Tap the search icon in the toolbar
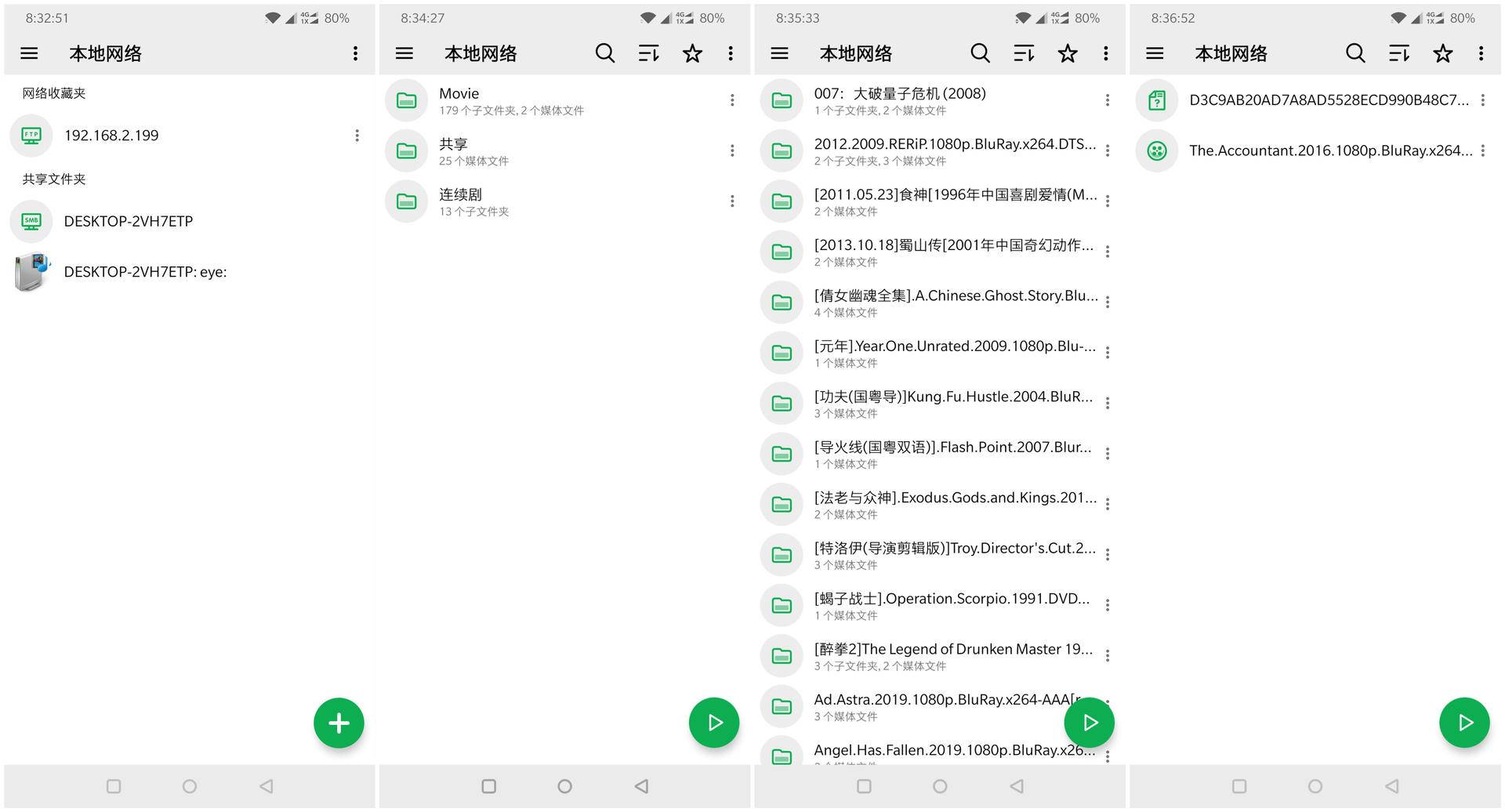This screenshot has height=812, width=1505. coord(604,53)
